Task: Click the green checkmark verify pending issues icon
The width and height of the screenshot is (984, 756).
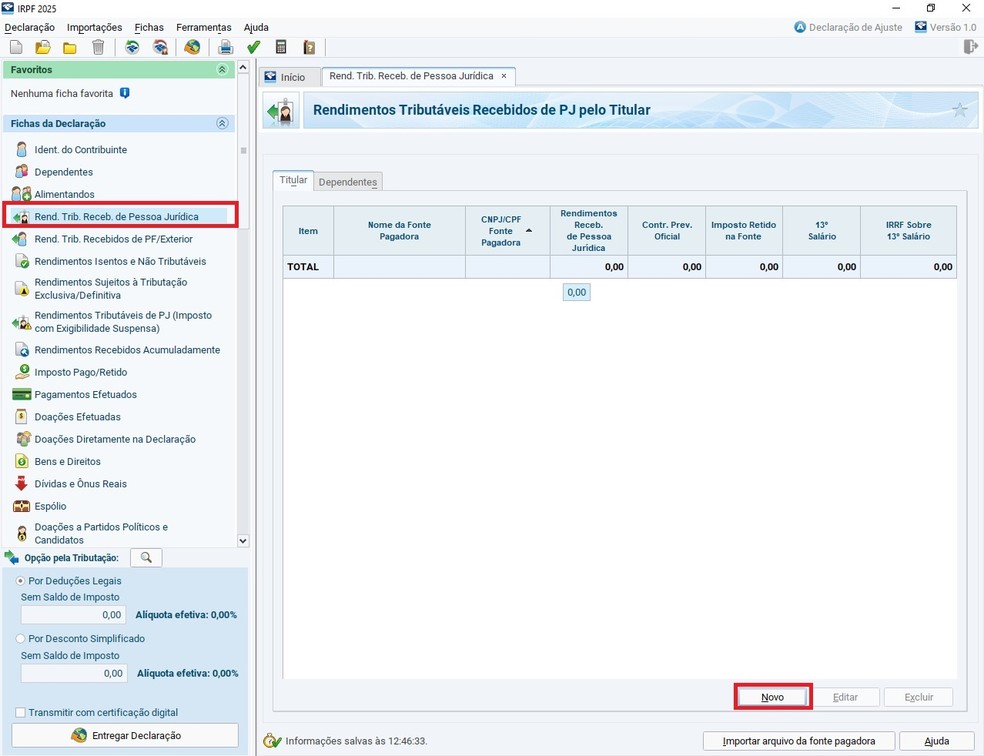Action: click(254, 47)
